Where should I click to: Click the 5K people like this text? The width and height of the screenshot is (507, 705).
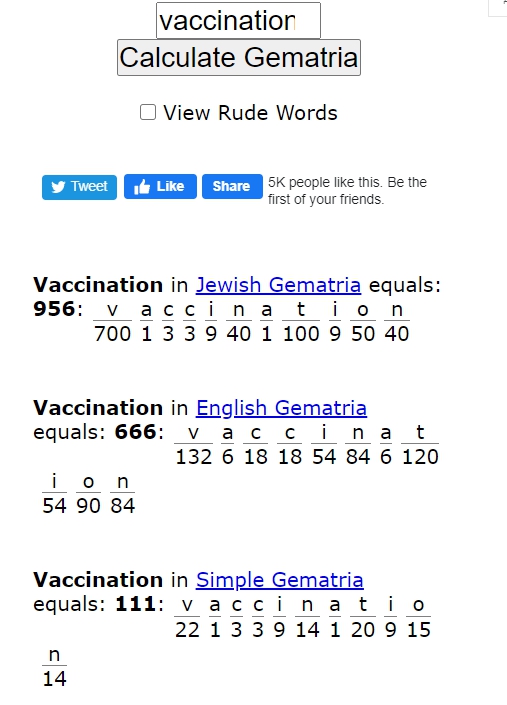tap(347, 191)
